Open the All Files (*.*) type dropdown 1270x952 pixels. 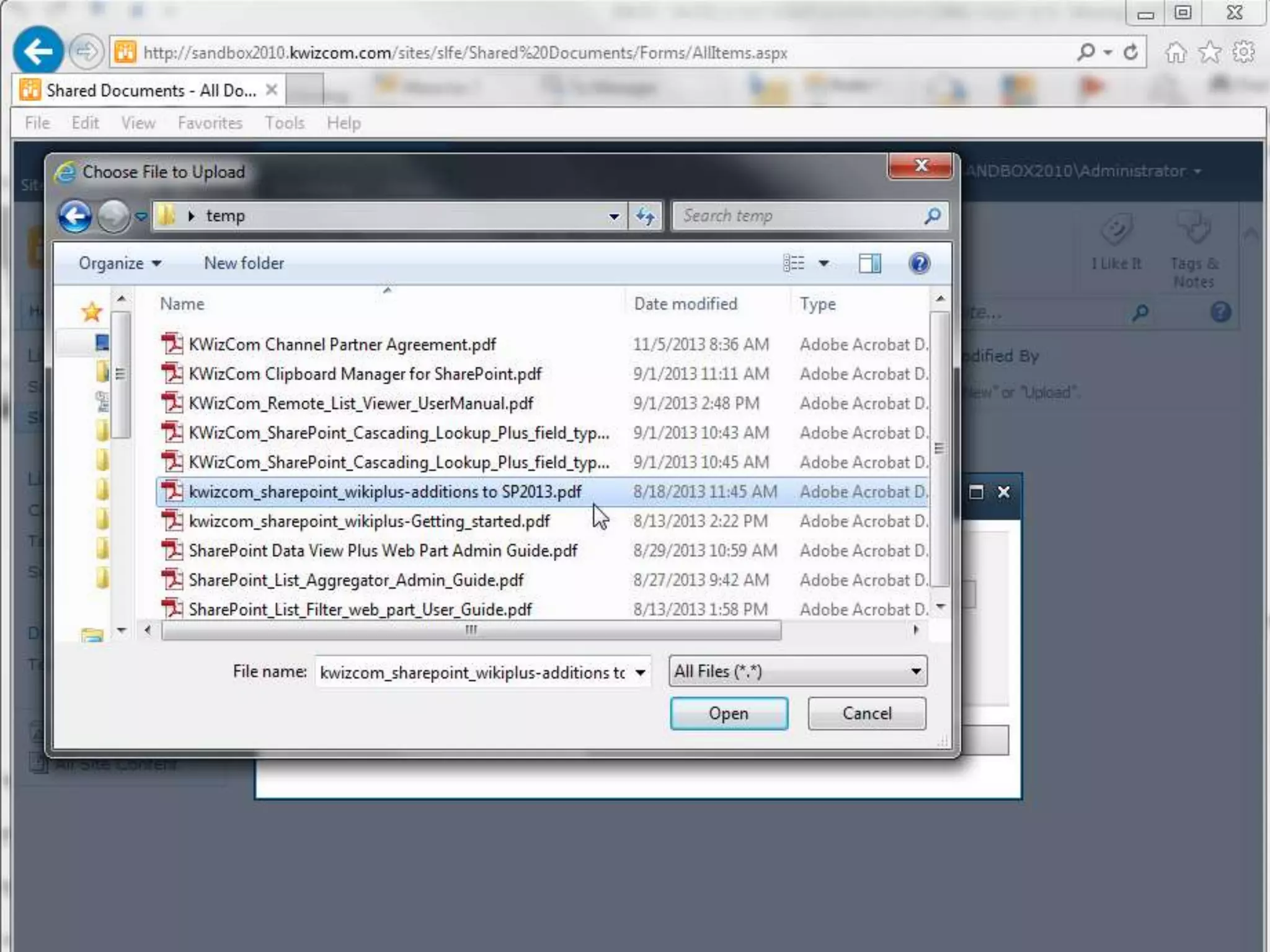click(798, 671)
